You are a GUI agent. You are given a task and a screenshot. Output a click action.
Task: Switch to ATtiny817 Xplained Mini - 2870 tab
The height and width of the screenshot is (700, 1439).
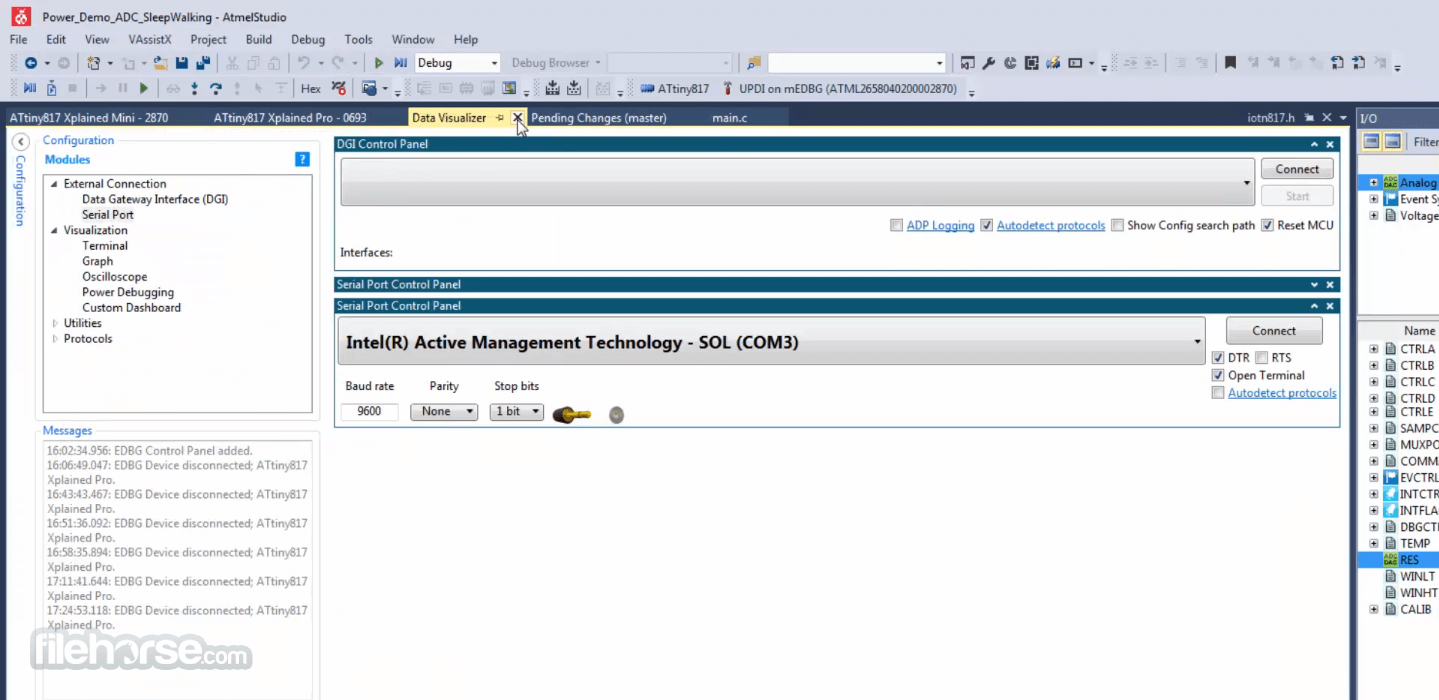tap(89, 118)
